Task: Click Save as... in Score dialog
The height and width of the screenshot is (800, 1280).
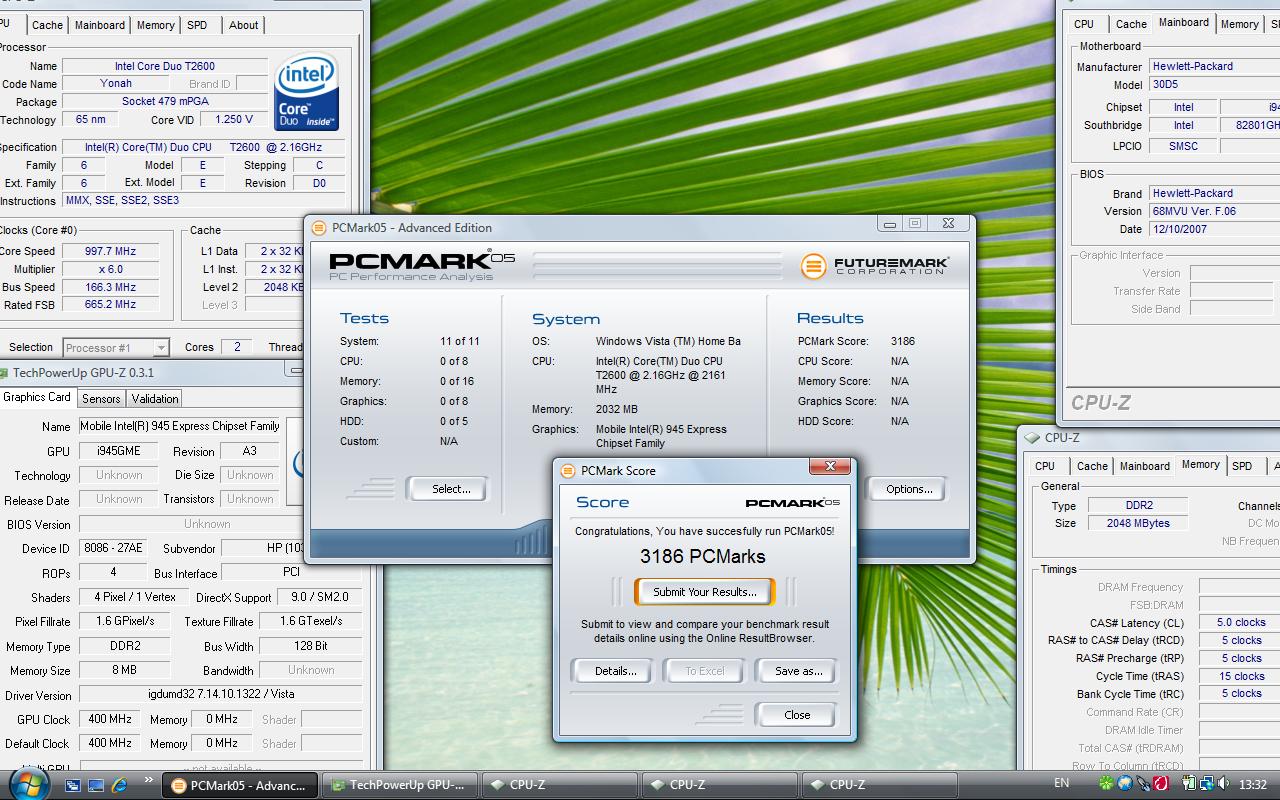Action: 798,671
